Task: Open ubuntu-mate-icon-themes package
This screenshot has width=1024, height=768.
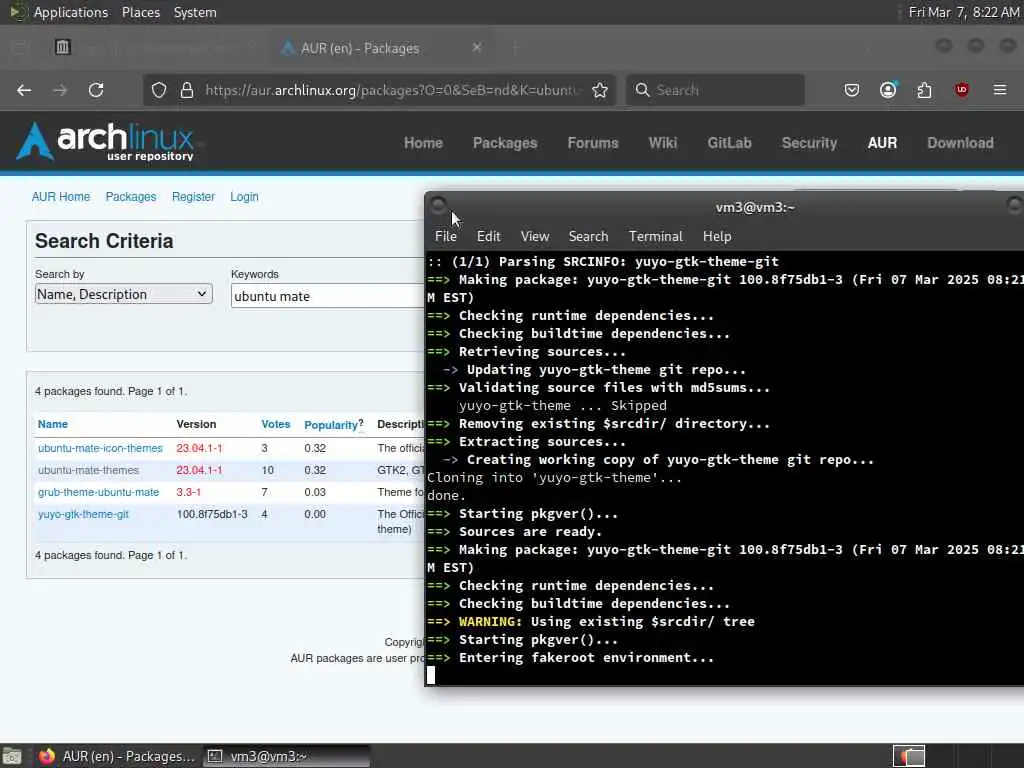Action: click(100, 448)
